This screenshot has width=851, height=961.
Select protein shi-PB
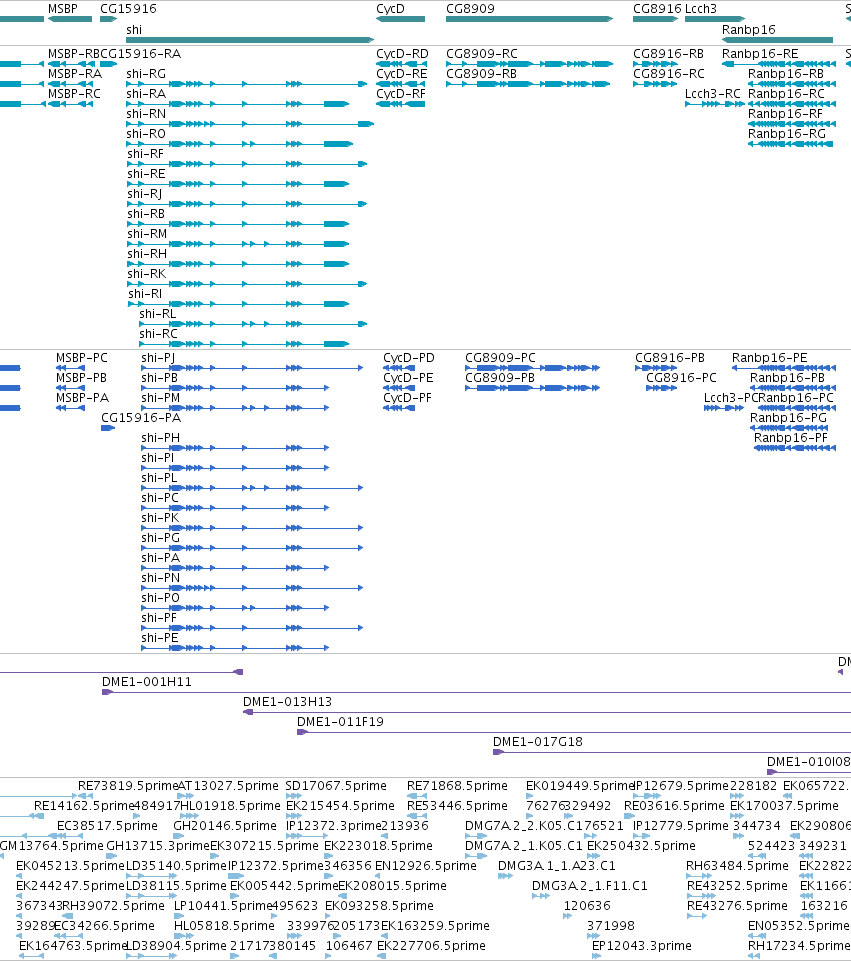coord(235,388)
